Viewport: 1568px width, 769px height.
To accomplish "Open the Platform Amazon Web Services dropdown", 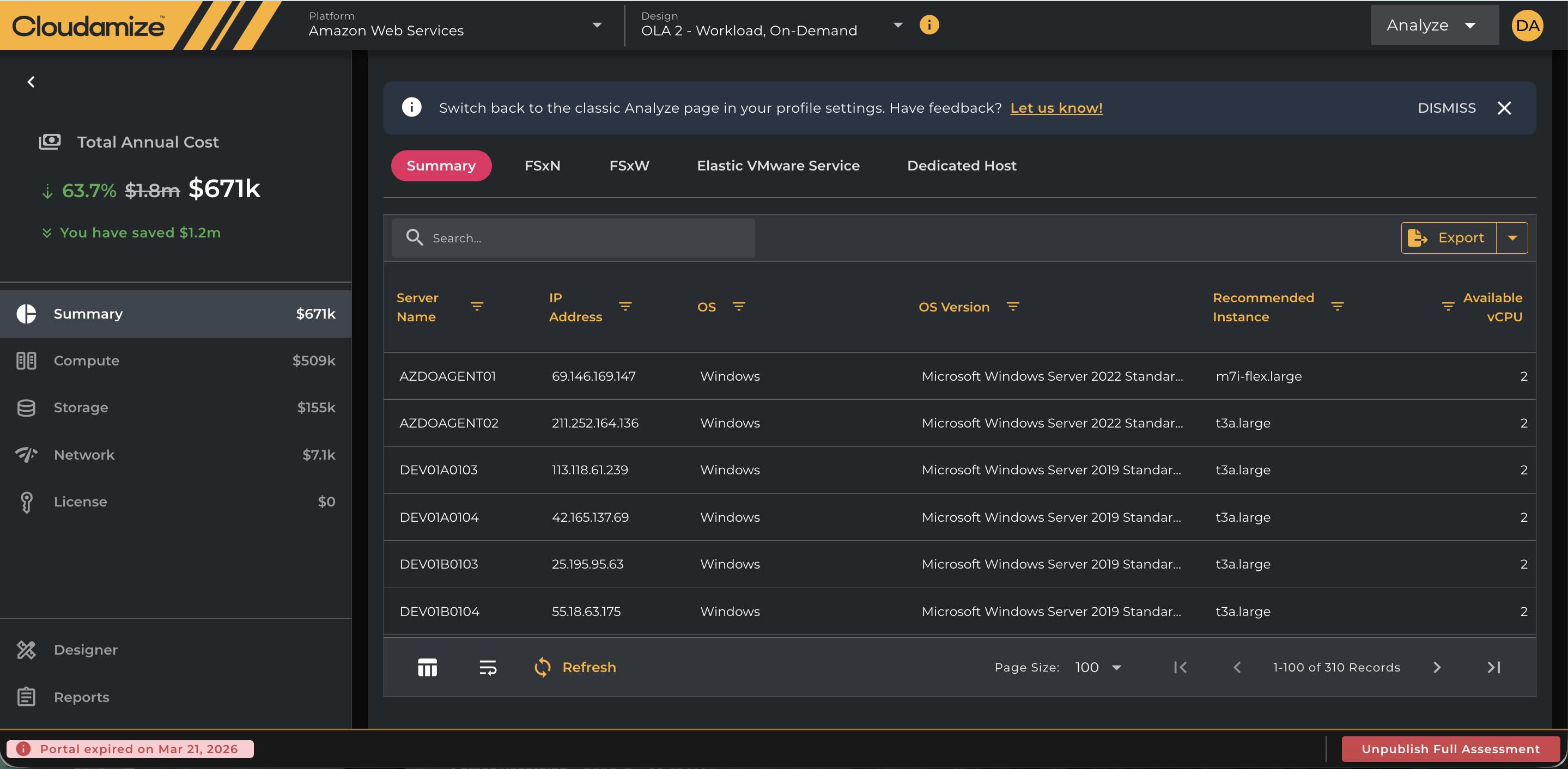I will 455,25.
